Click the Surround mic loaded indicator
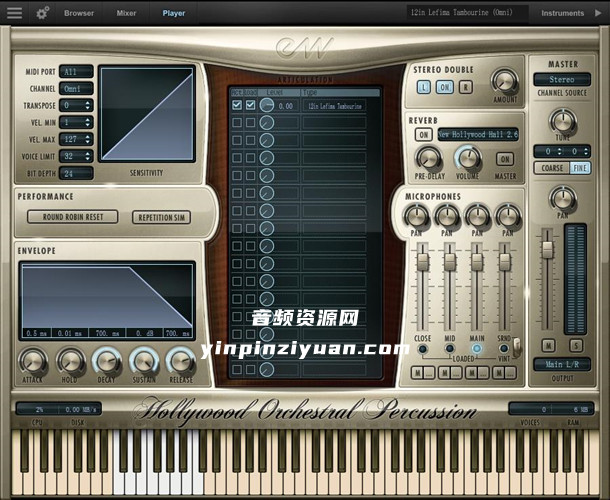610x500 pixels. [504, 349]
